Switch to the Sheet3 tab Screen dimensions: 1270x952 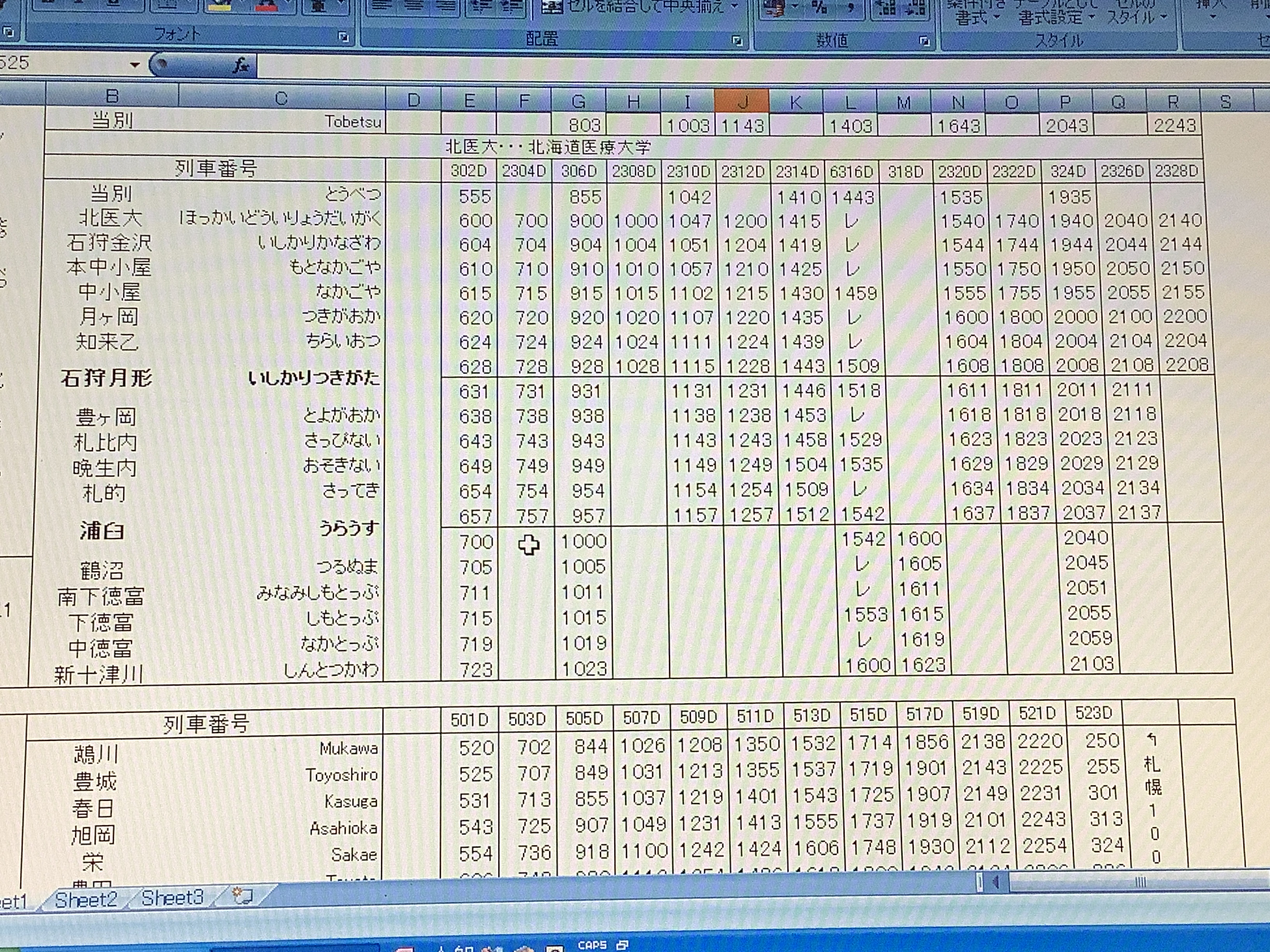[172, 898]
